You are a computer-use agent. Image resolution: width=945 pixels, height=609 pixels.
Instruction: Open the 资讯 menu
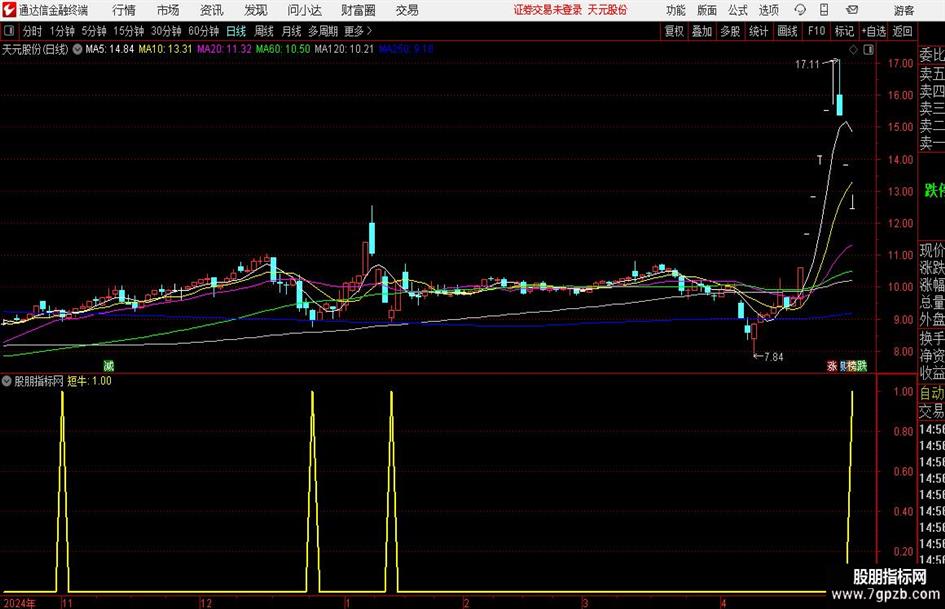click(x=212, y=10)
